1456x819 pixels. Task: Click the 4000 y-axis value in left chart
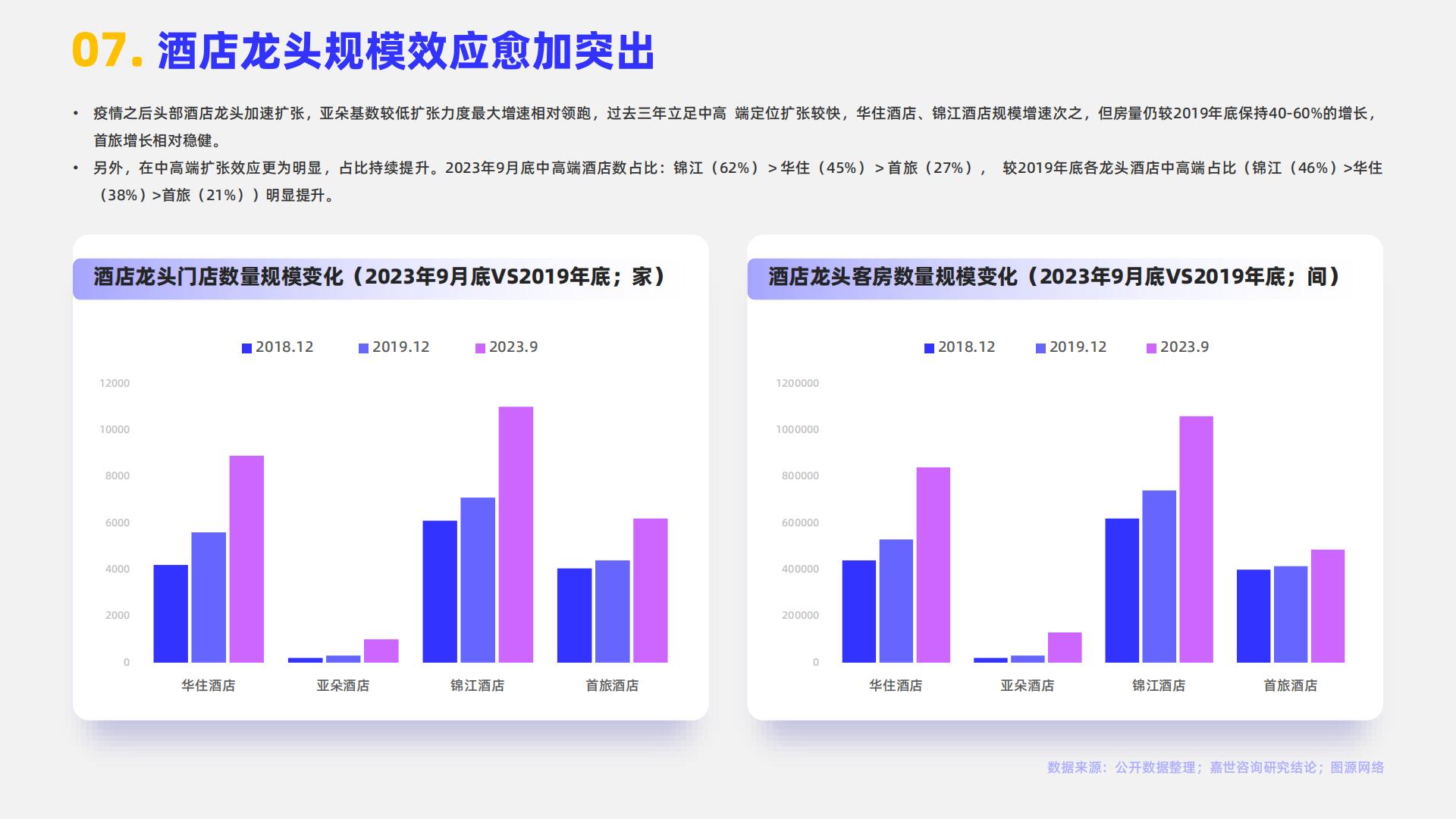(118, 570)
